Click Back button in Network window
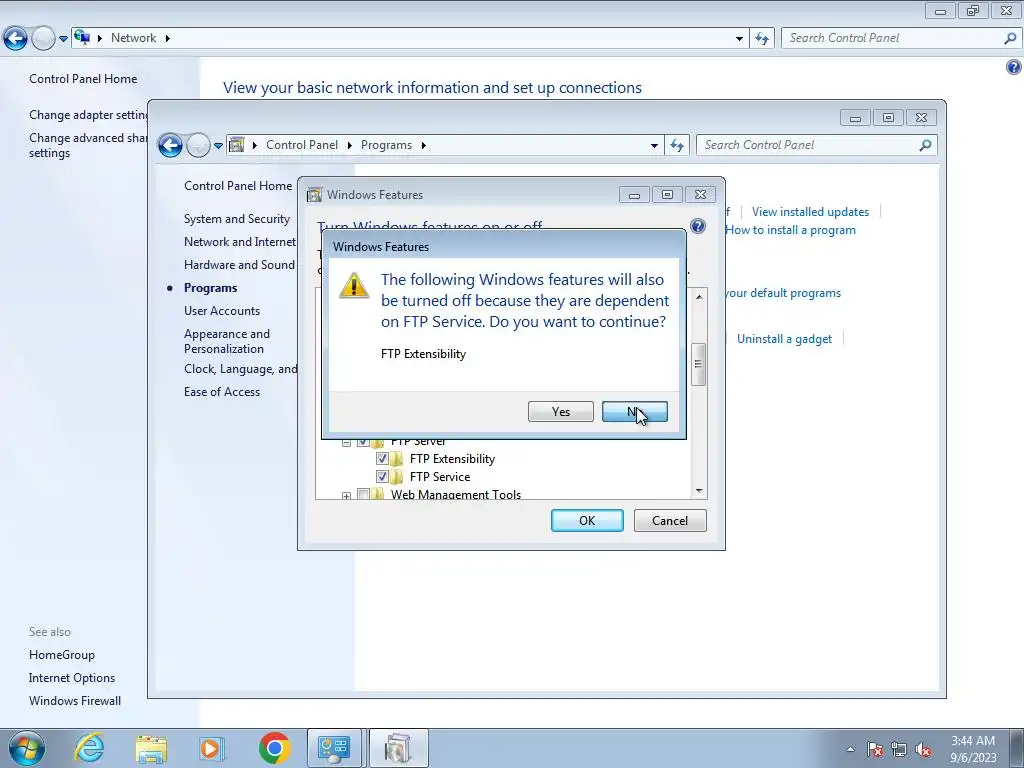The image size is (1024, 768). click(x=16, y=38)
